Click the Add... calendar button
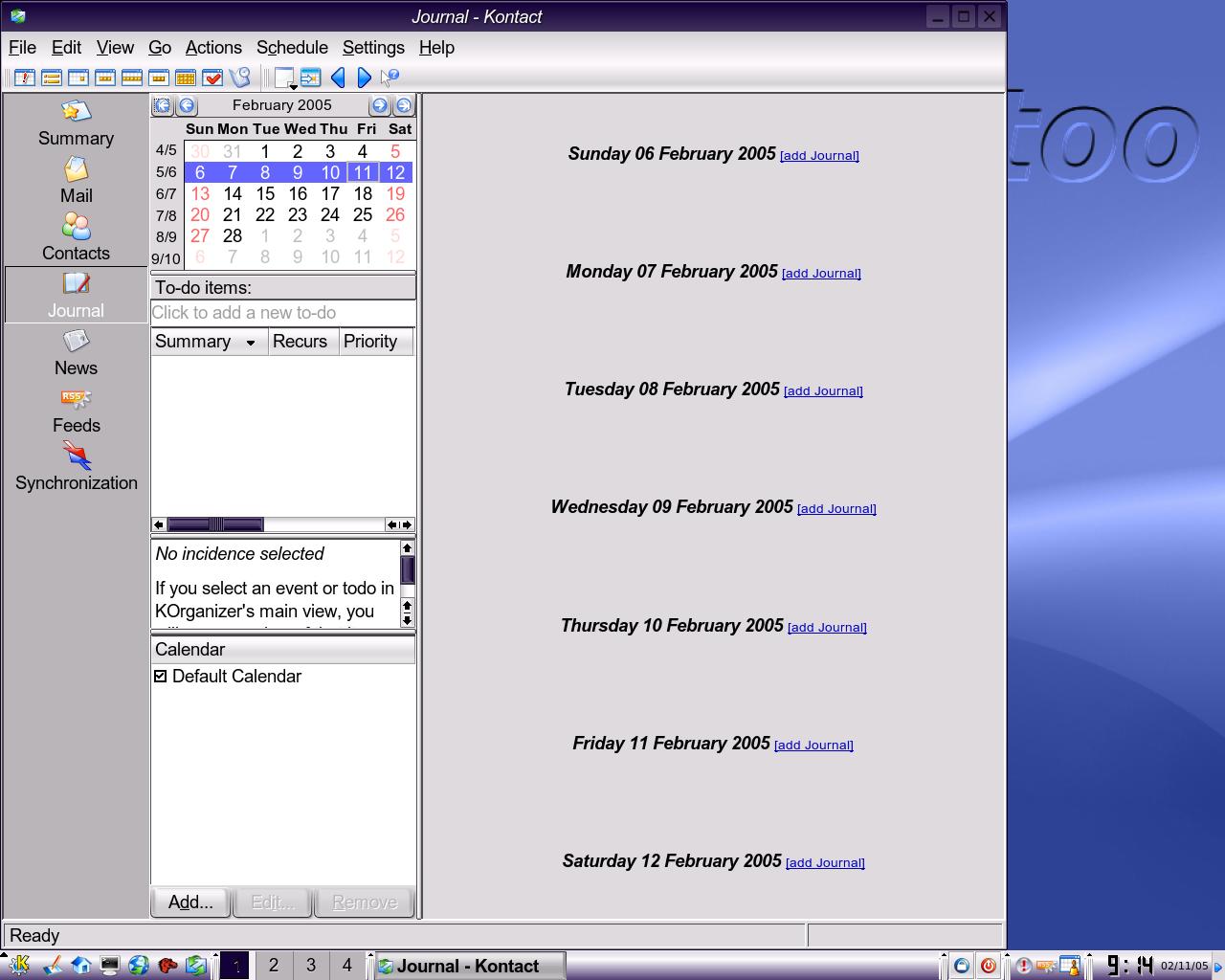 [190, 902]
